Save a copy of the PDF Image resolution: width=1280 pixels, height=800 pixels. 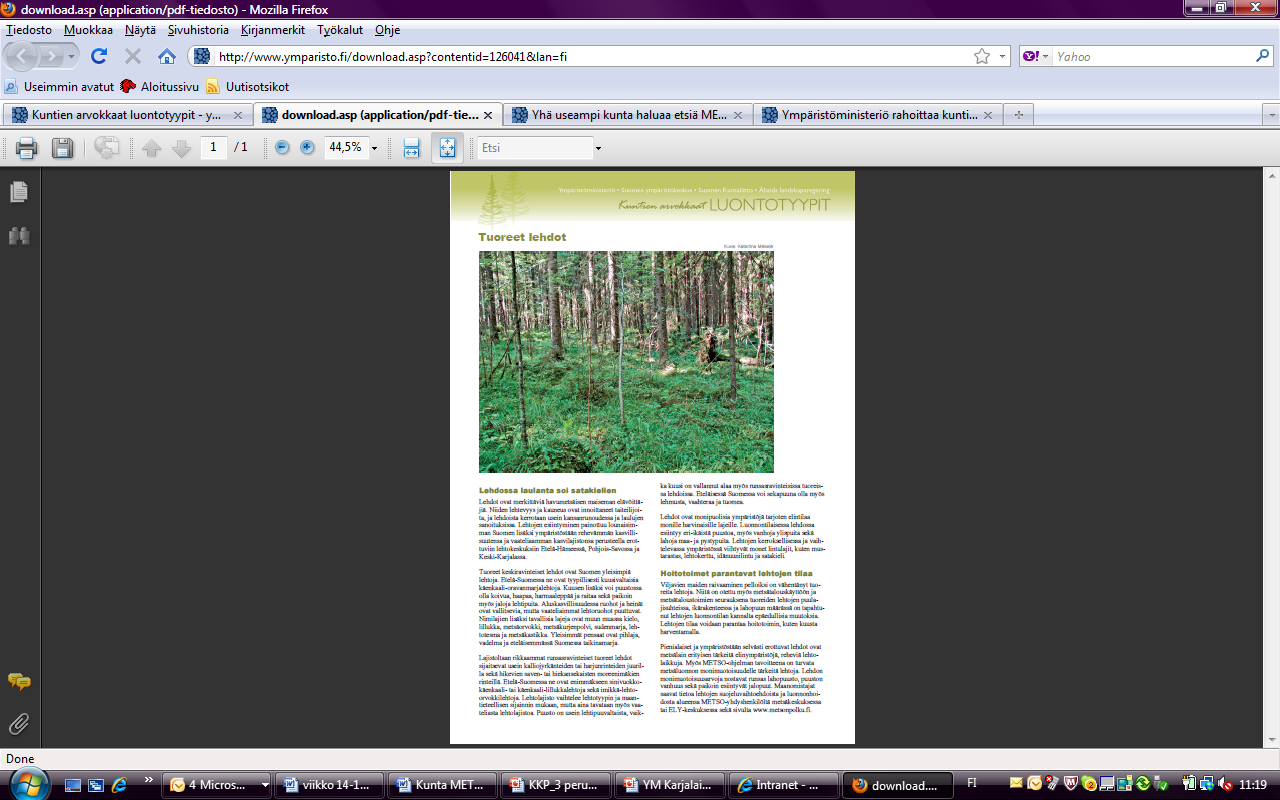click(x=62, y=149)
